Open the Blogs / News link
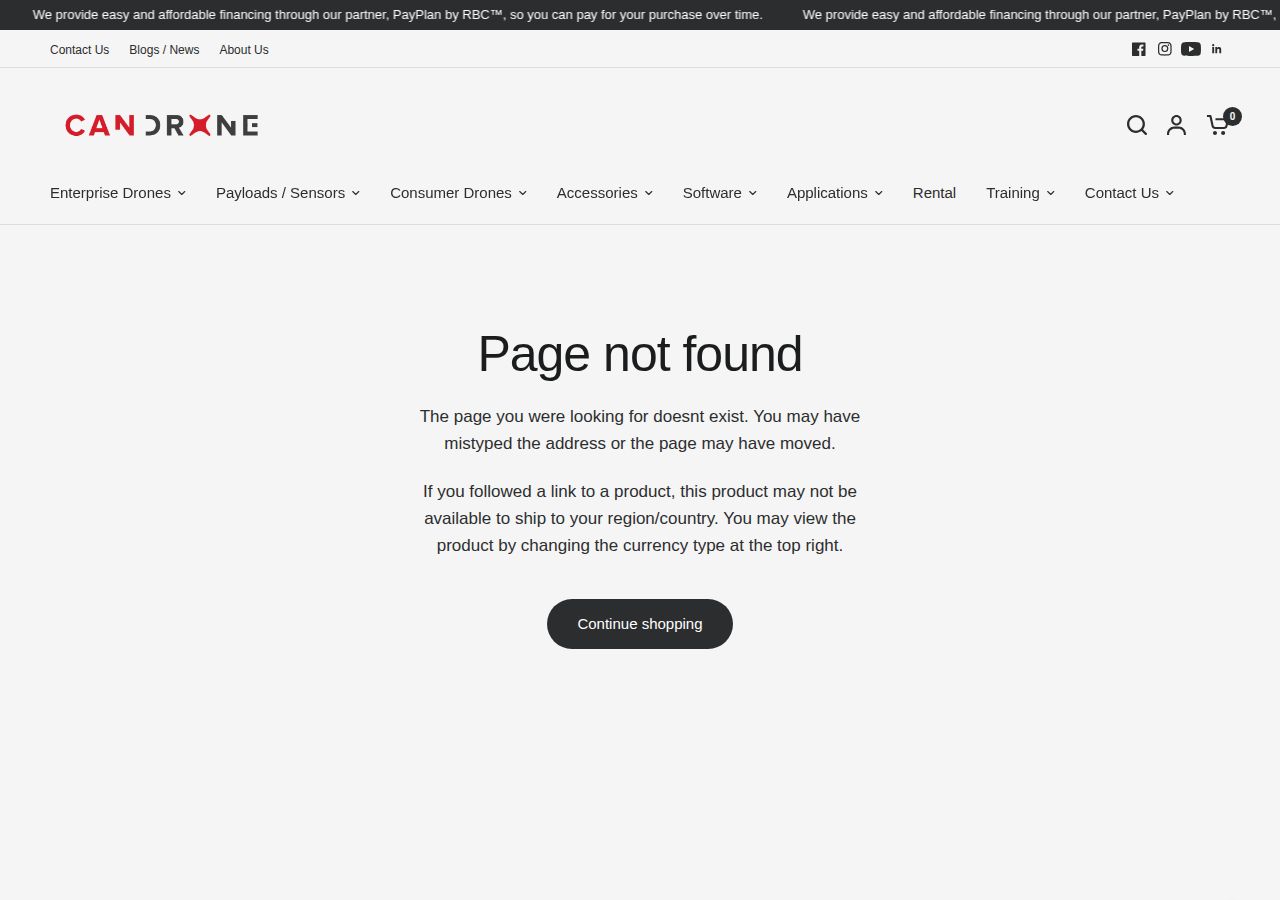This screenshot has height=900, width=1280. pos(164,49)
